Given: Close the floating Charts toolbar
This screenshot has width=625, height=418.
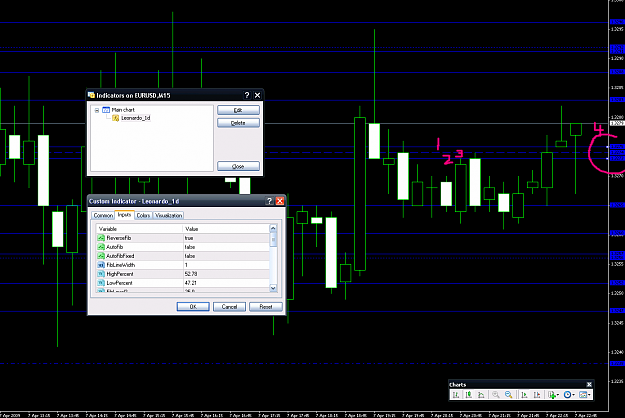Looking at the screenshot, I should (x=589, y=384).
